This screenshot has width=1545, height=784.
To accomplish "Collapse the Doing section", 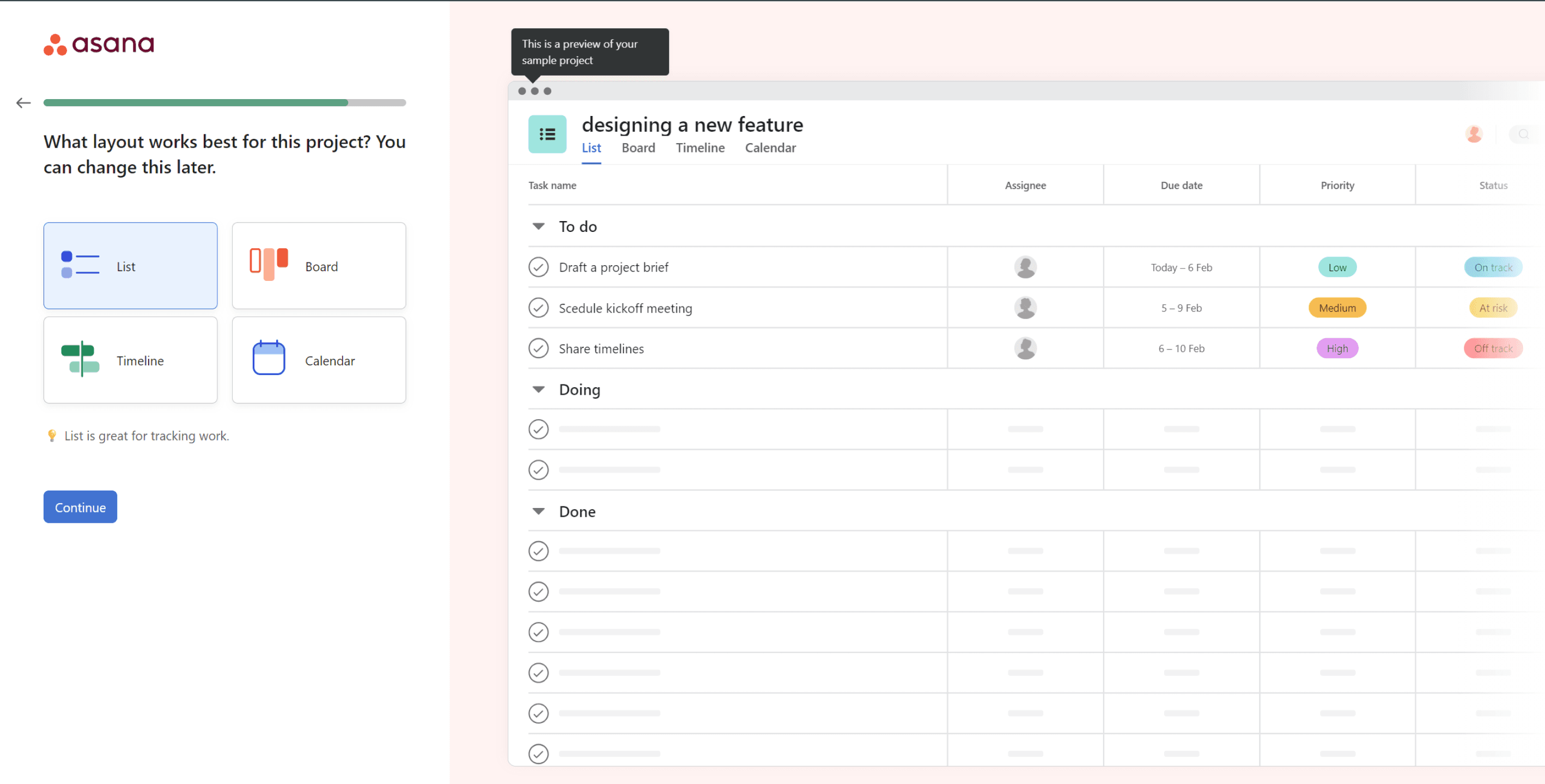I will pyautogui.click(x=538, y=390).
